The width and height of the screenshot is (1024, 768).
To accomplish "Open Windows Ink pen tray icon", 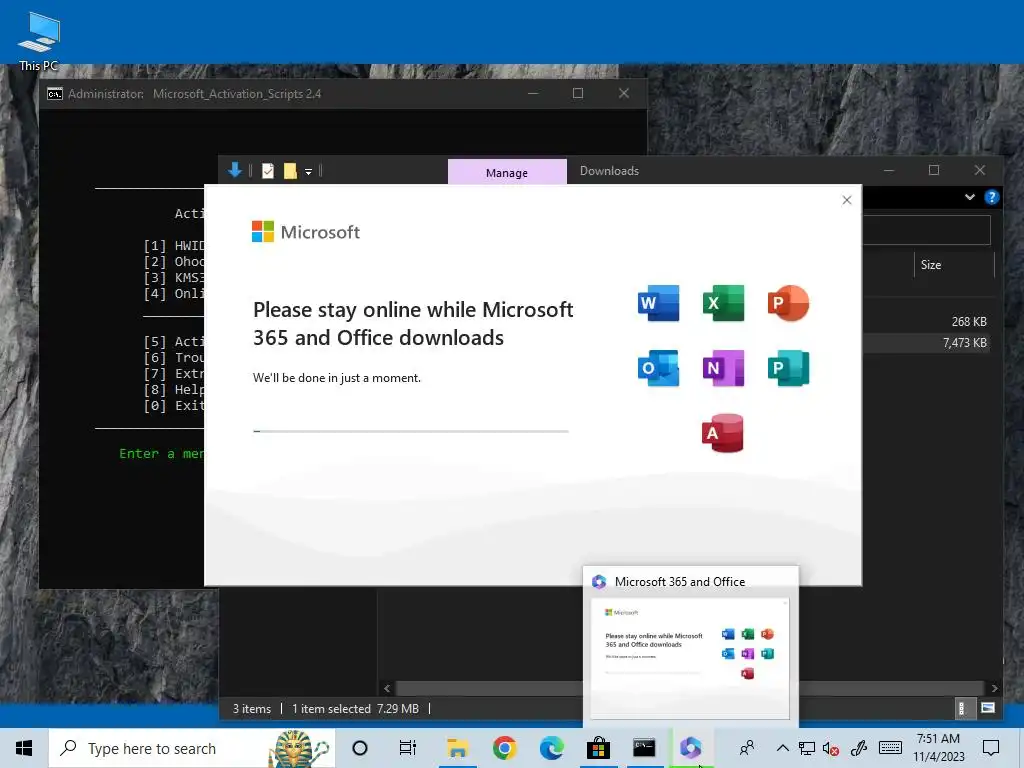I will coord(859,748).
